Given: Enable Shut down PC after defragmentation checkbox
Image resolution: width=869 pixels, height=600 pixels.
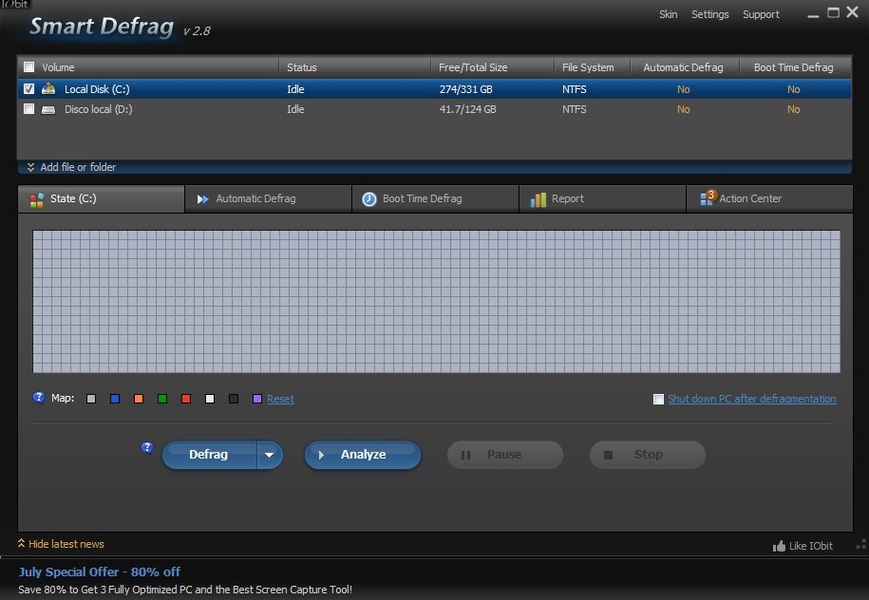Looking at the screenshot, I should 658,399.
